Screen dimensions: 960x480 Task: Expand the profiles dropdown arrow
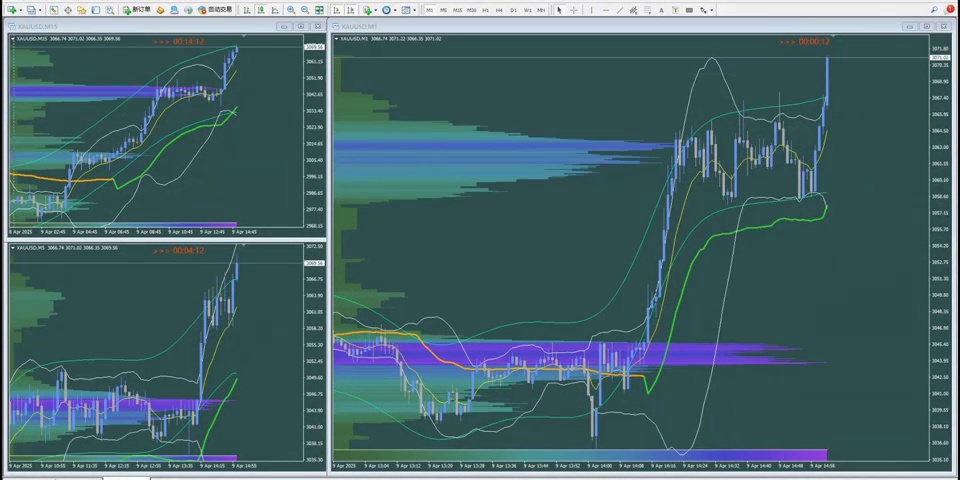(x=40, y=10)
